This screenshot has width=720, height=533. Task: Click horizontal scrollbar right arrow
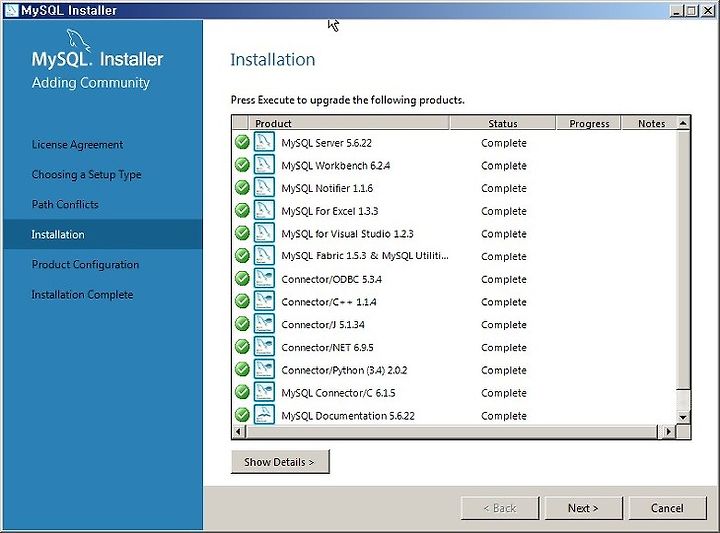pos(668,432)
